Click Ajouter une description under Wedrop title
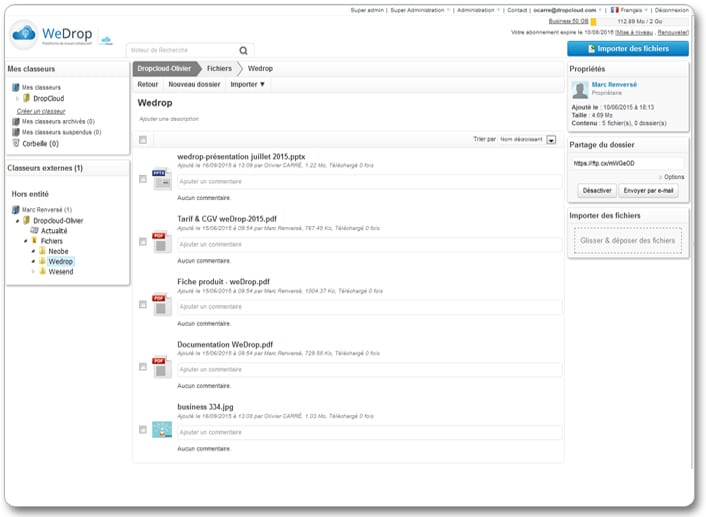Screen dimensions: 706x517 click(169, 119)
